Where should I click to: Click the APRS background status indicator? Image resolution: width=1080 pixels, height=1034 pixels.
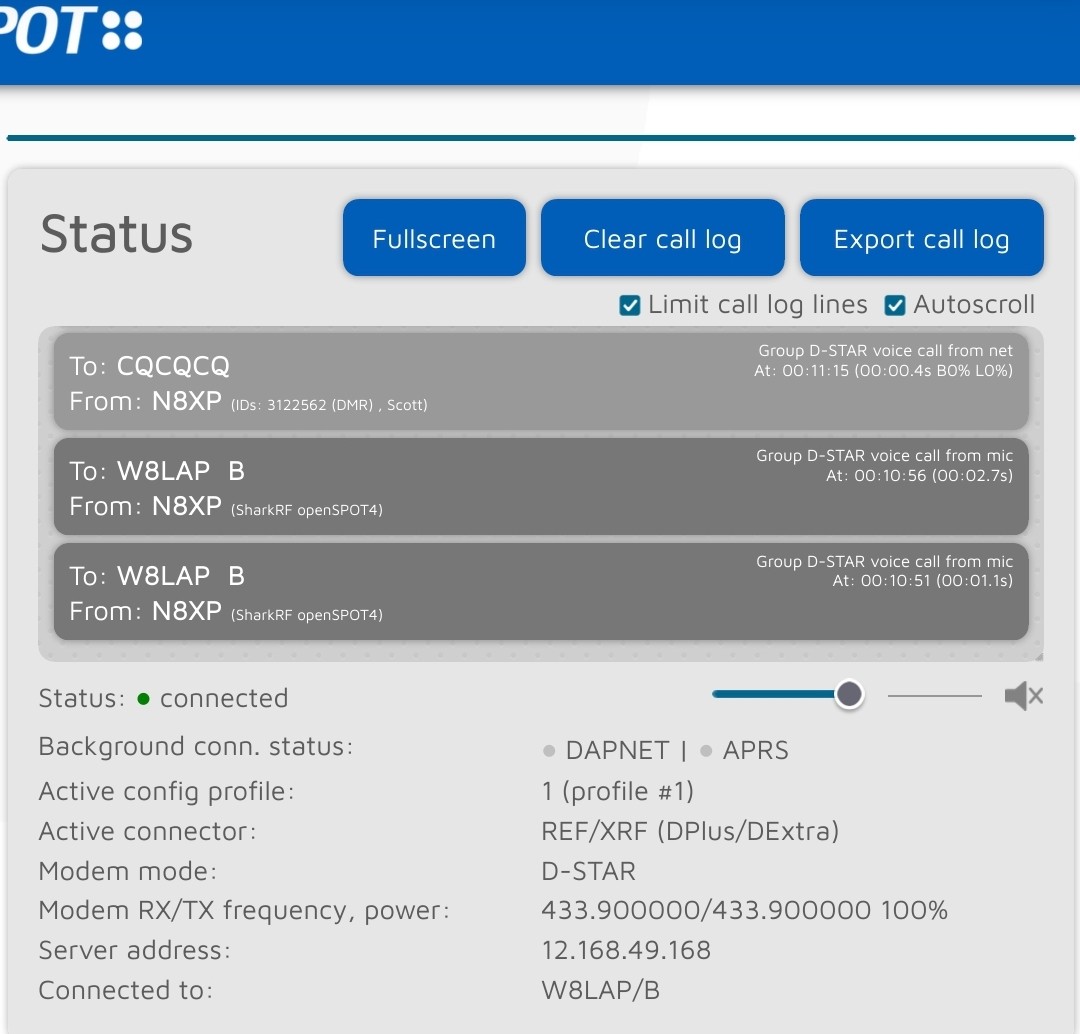(707, 751)
